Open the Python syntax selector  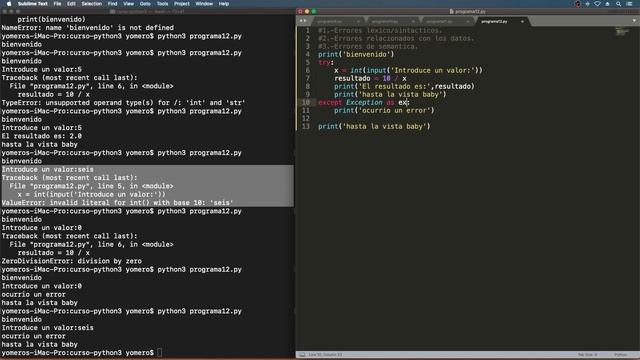620,355
